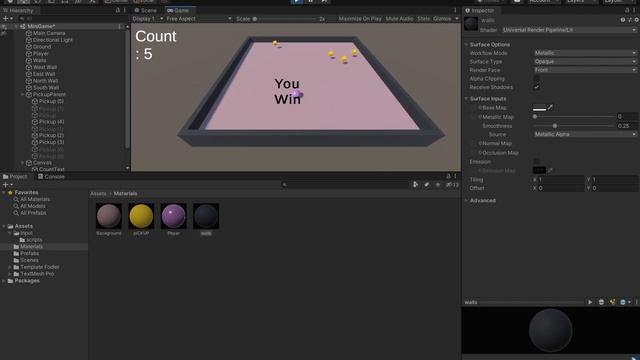Open the smoothness Source dropdown
This screenshot has width=640, height=360.
coord(585,134)
